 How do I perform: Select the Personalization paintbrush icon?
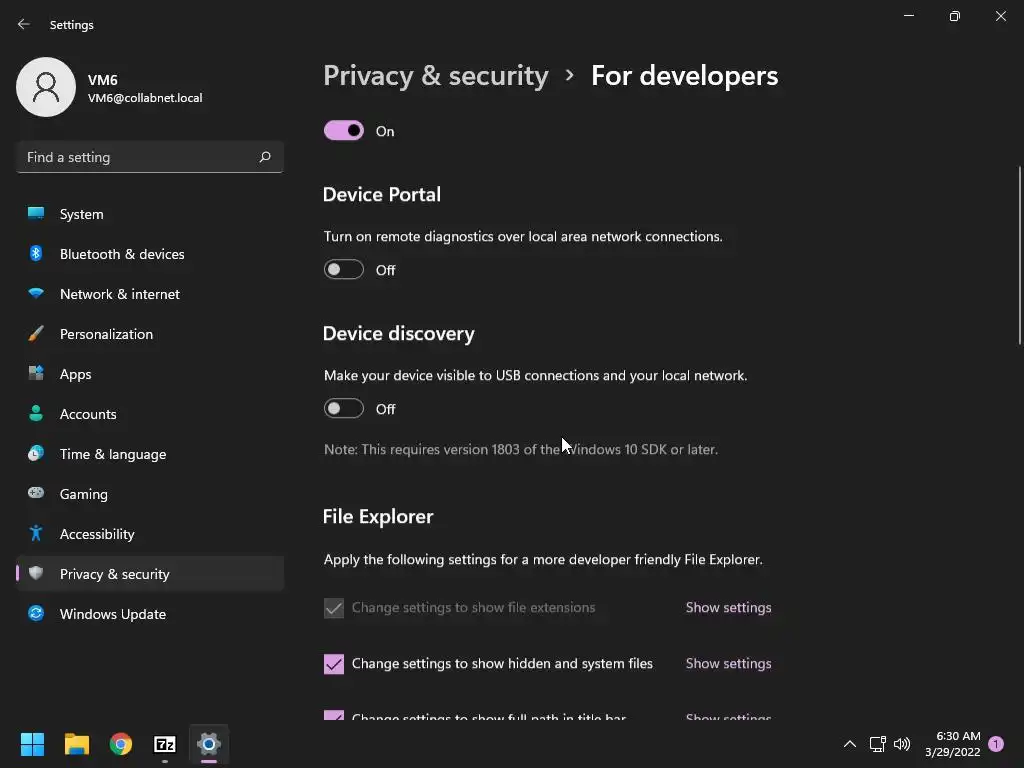(x=36, y=334)
